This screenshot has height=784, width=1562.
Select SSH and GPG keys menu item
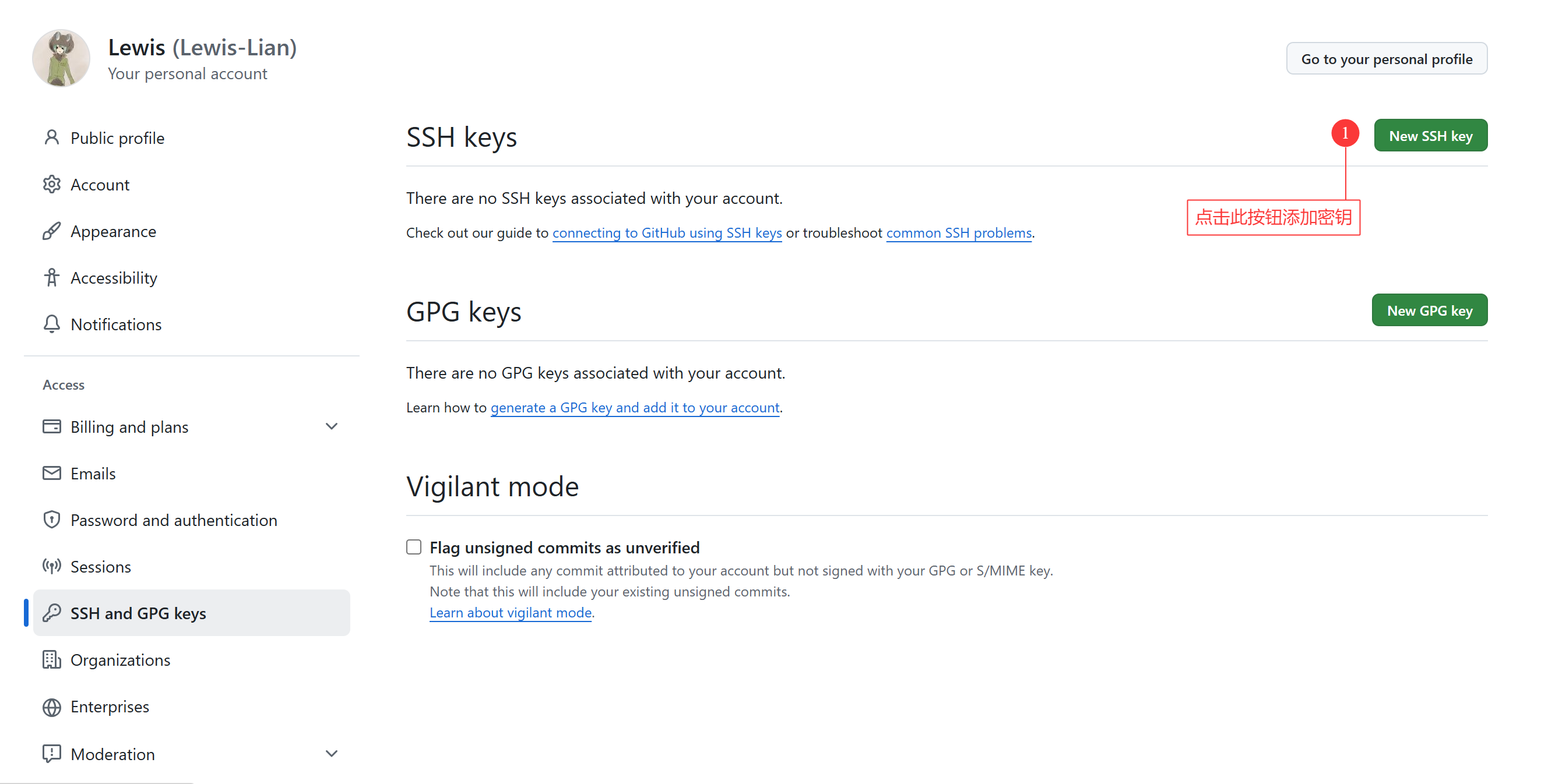pos(192,613)
